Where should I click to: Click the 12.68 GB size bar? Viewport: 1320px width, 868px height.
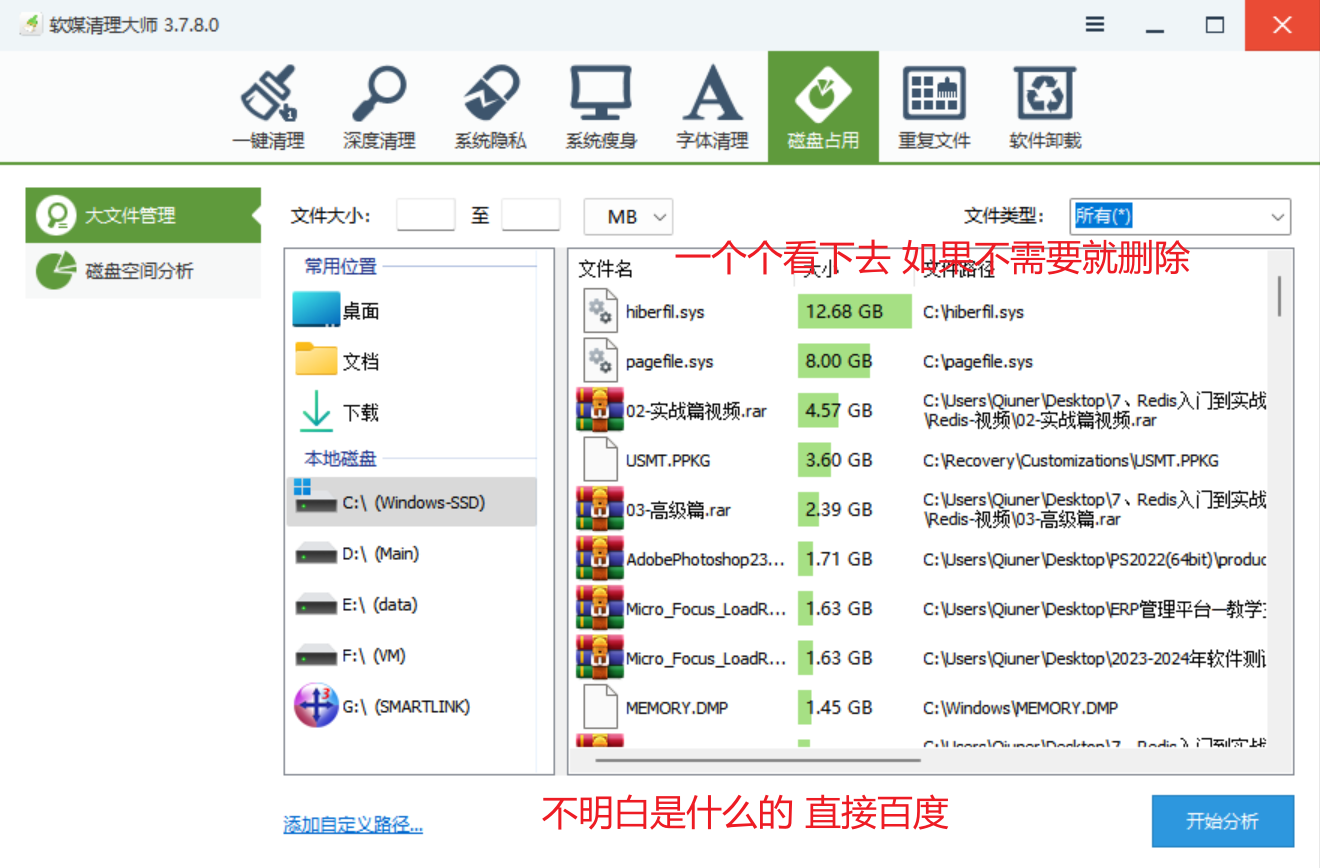(x=855, y=311)
